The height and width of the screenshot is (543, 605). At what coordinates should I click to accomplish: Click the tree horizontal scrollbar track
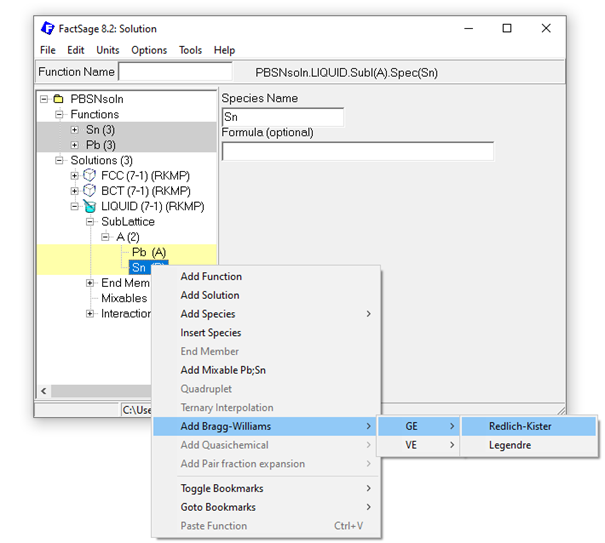point(101,391)
